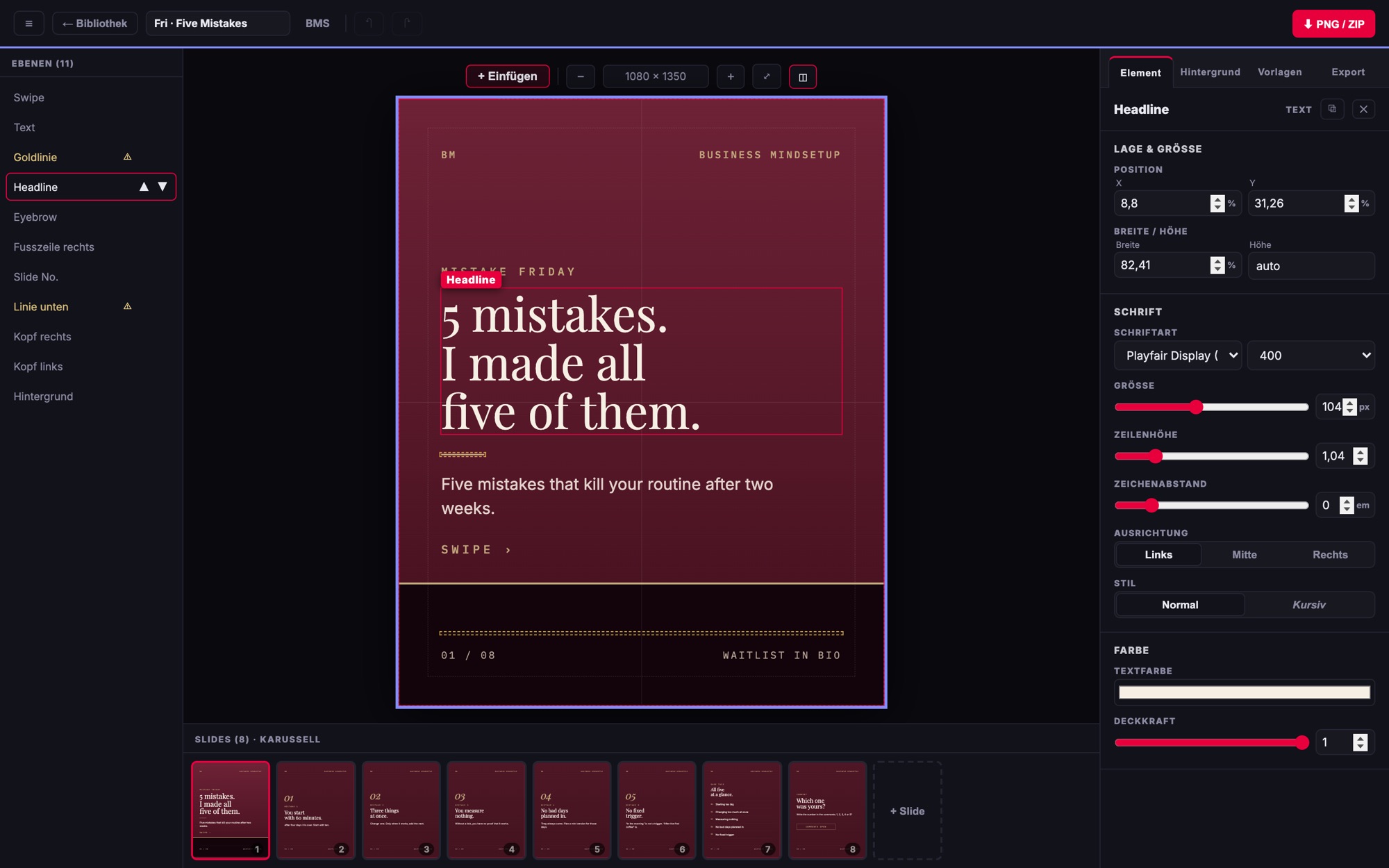
Task: Click the Deckkraft stepper arrows
Action: [x=1361, y=742]
